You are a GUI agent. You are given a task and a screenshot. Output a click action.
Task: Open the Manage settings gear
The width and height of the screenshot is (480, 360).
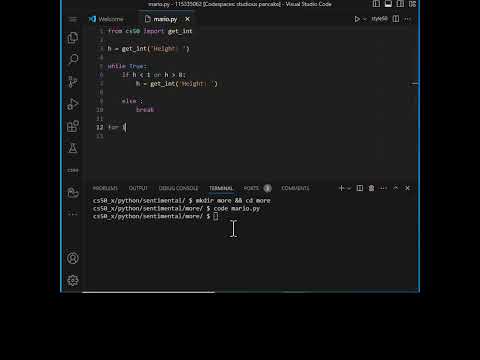tap(73, 280)
